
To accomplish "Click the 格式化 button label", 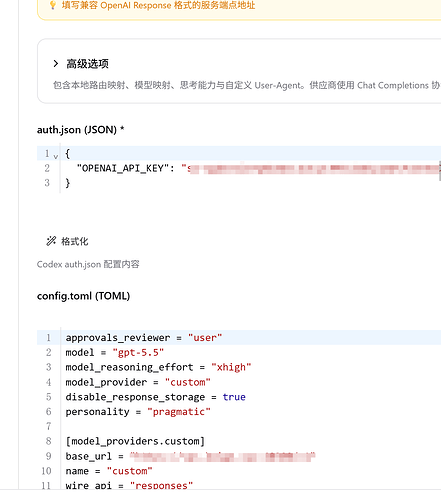I will 75,241.
